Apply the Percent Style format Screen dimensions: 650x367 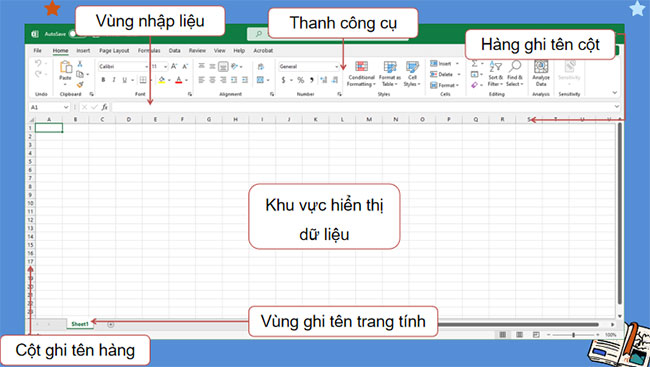(x=301, y=80)
